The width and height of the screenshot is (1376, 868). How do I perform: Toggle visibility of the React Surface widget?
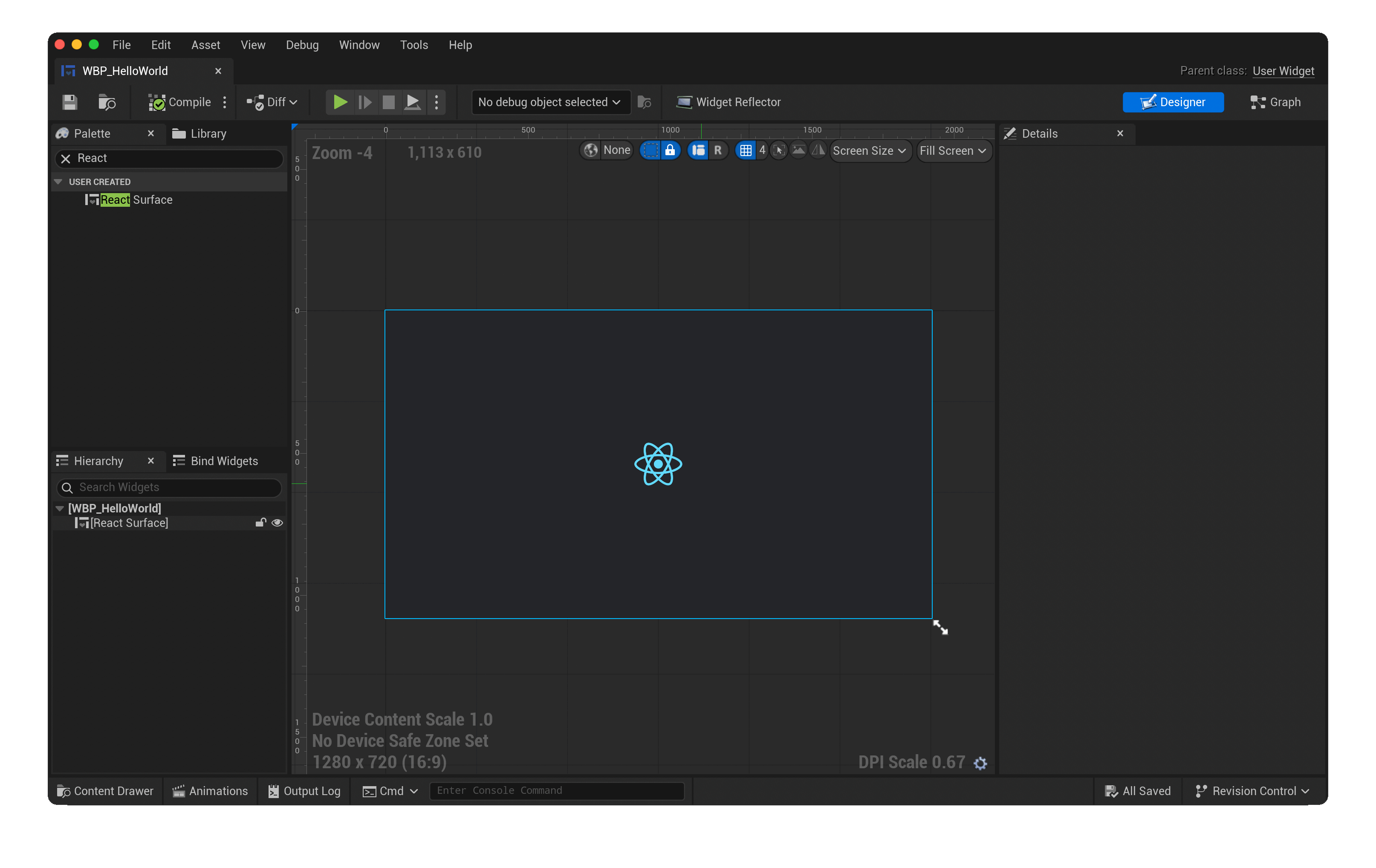pyautogui.click(x=278, y=523)
